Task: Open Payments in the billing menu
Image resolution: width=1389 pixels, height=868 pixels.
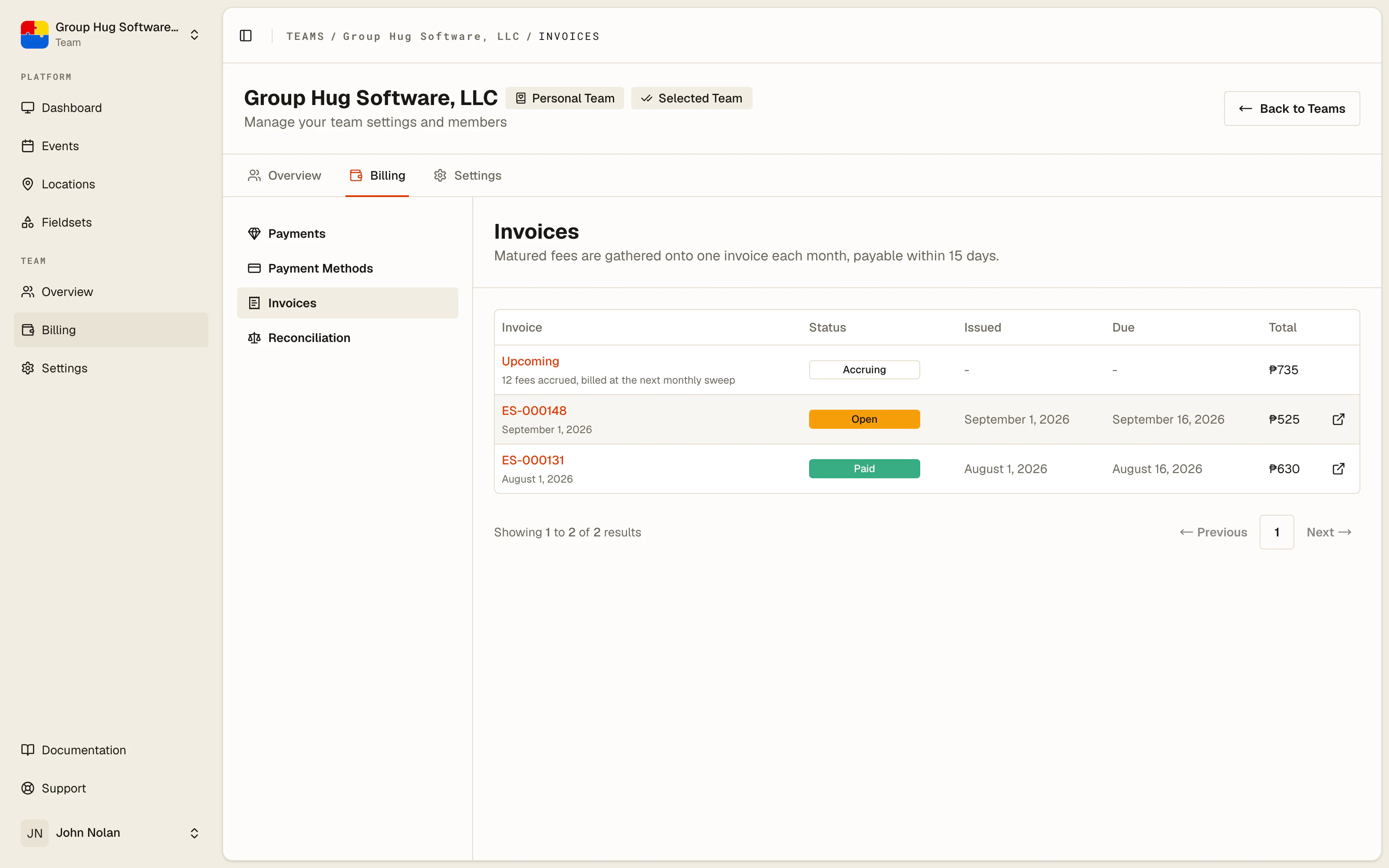Action: coord(347,233)
